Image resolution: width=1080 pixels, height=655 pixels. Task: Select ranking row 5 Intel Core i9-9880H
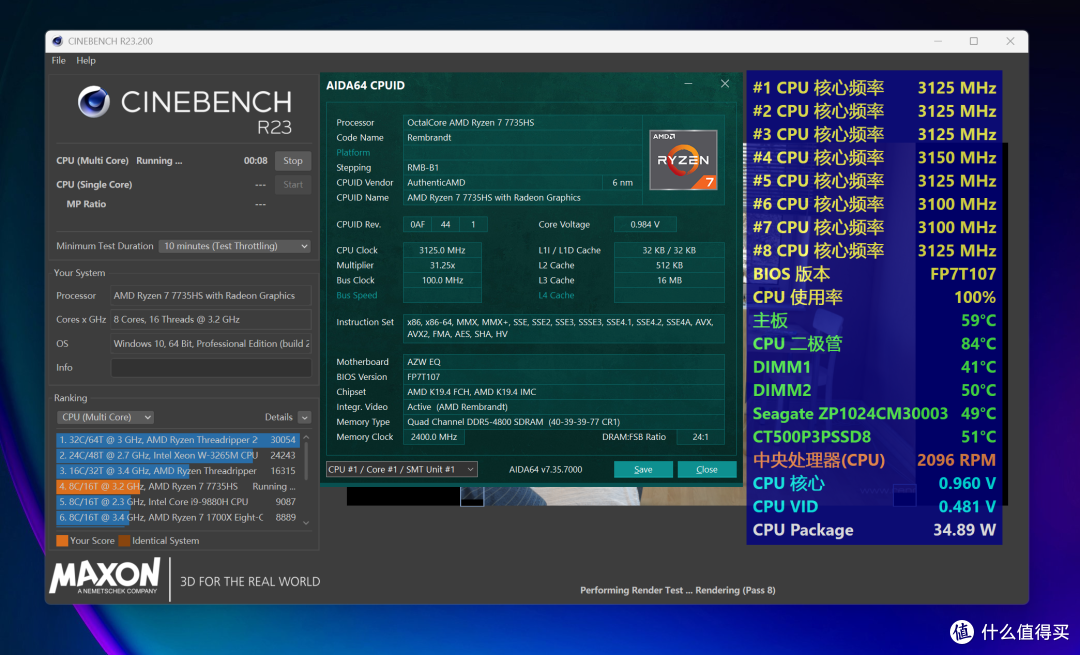tap(178, 501)
